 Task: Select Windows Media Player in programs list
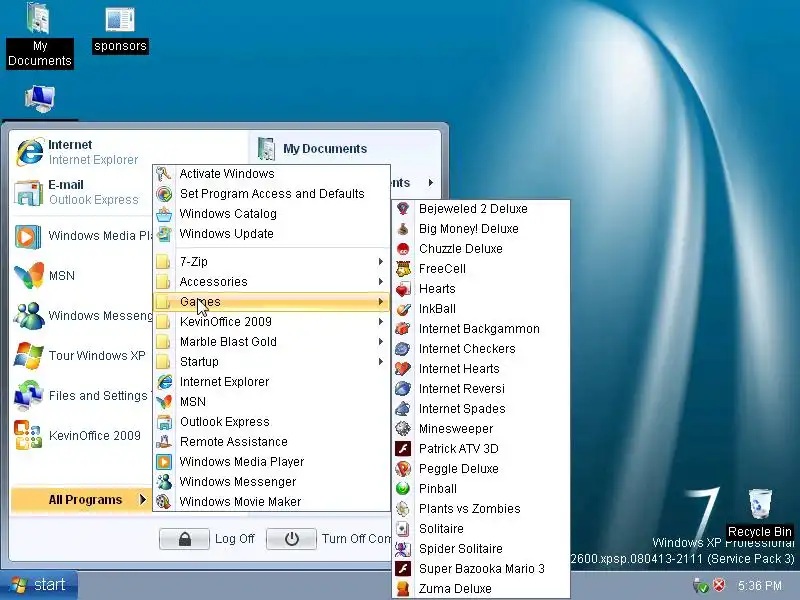coord(271,462)
